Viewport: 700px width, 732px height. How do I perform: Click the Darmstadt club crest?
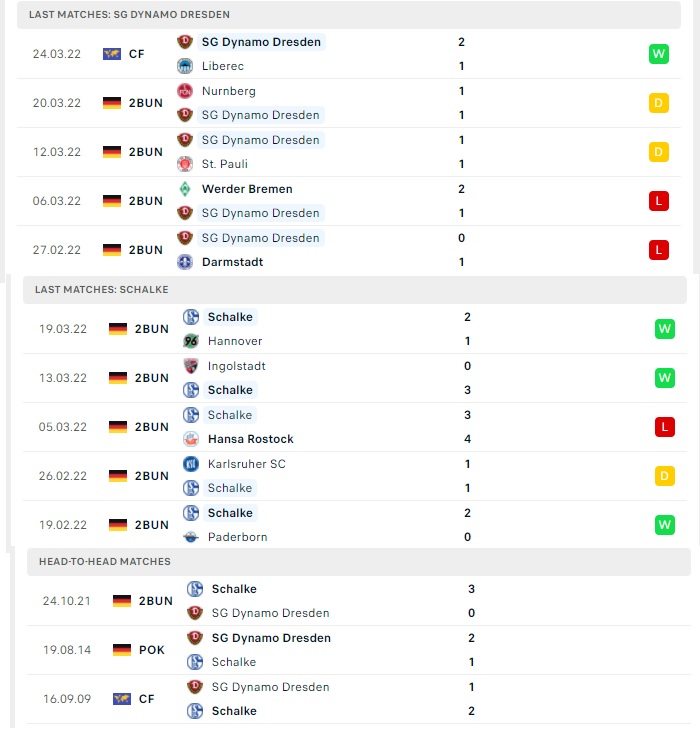tap(185, 262)
